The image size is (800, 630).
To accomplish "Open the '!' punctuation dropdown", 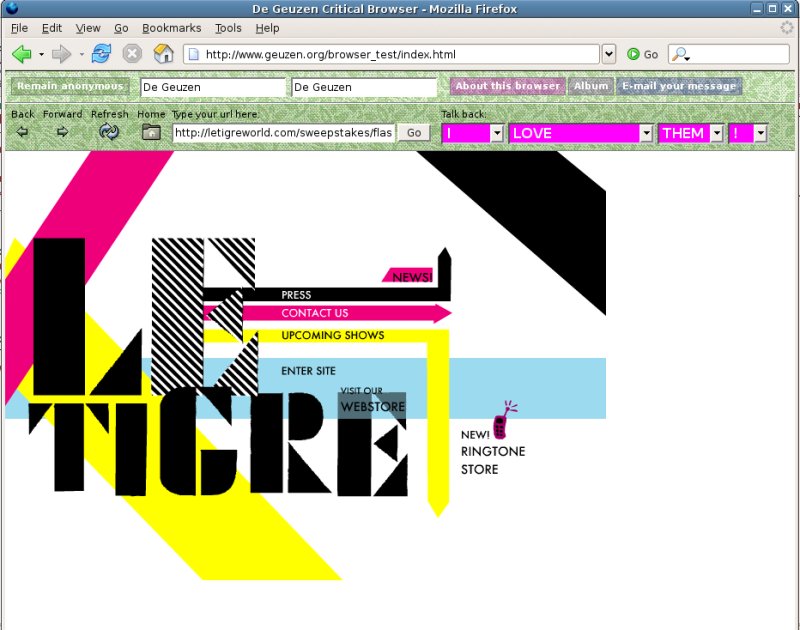I will coord(761,134).
